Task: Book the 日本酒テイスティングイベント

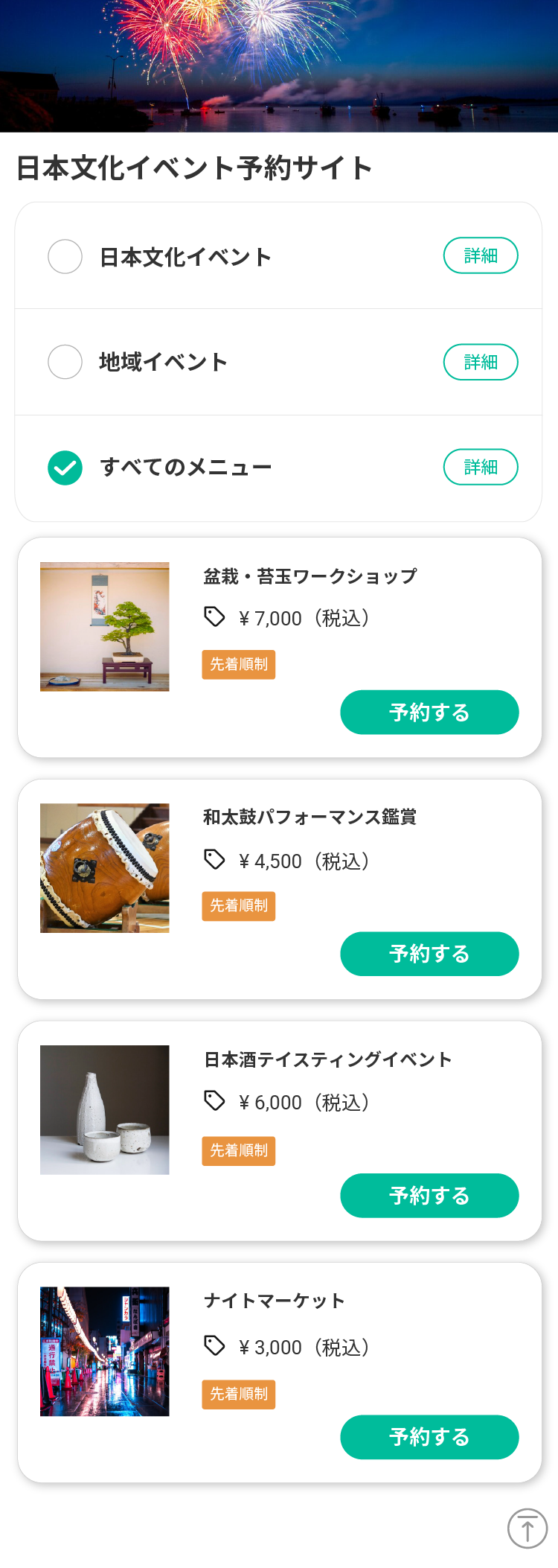Action: 429,1196
